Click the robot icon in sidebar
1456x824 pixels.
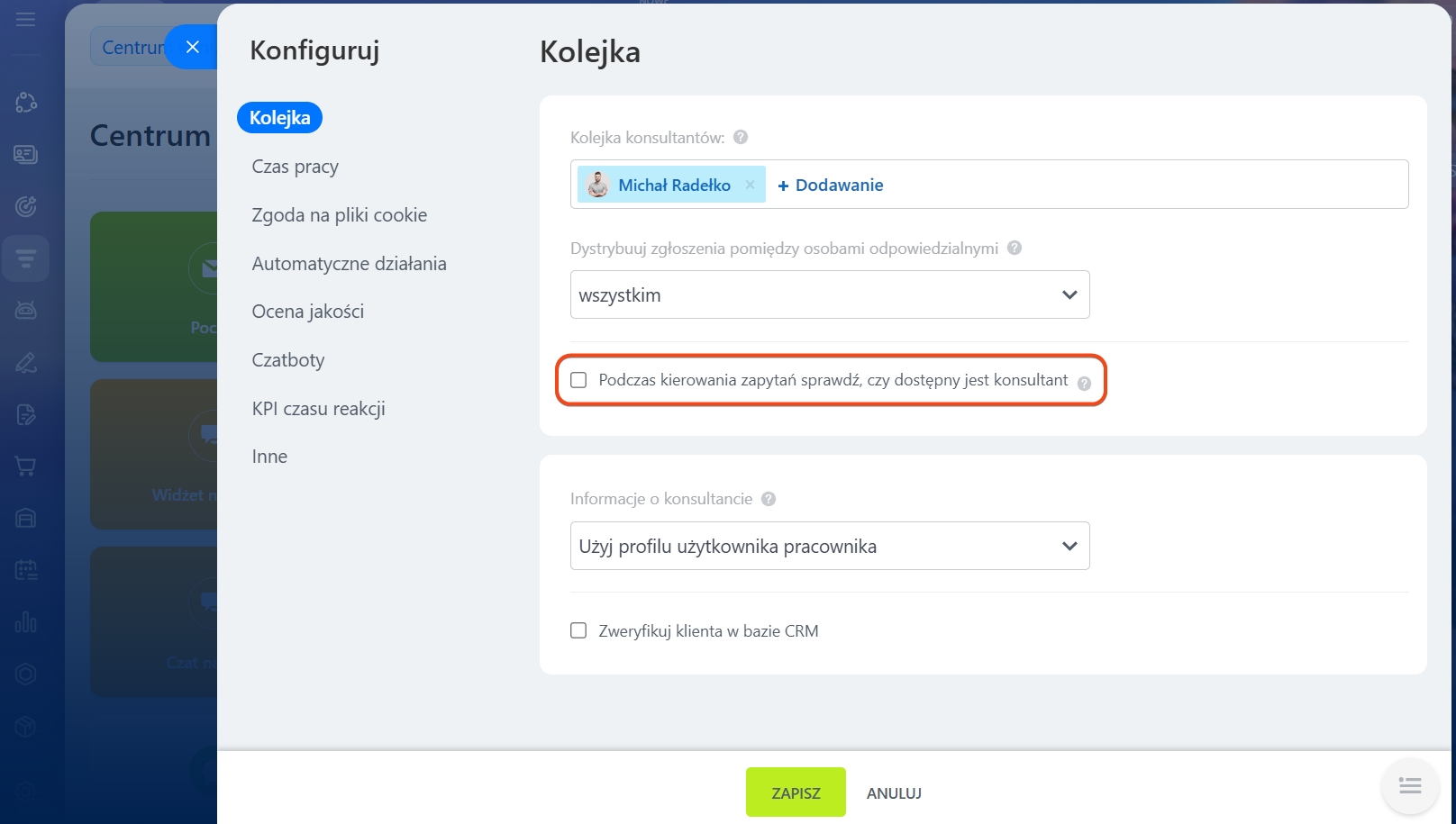(25, 311)
